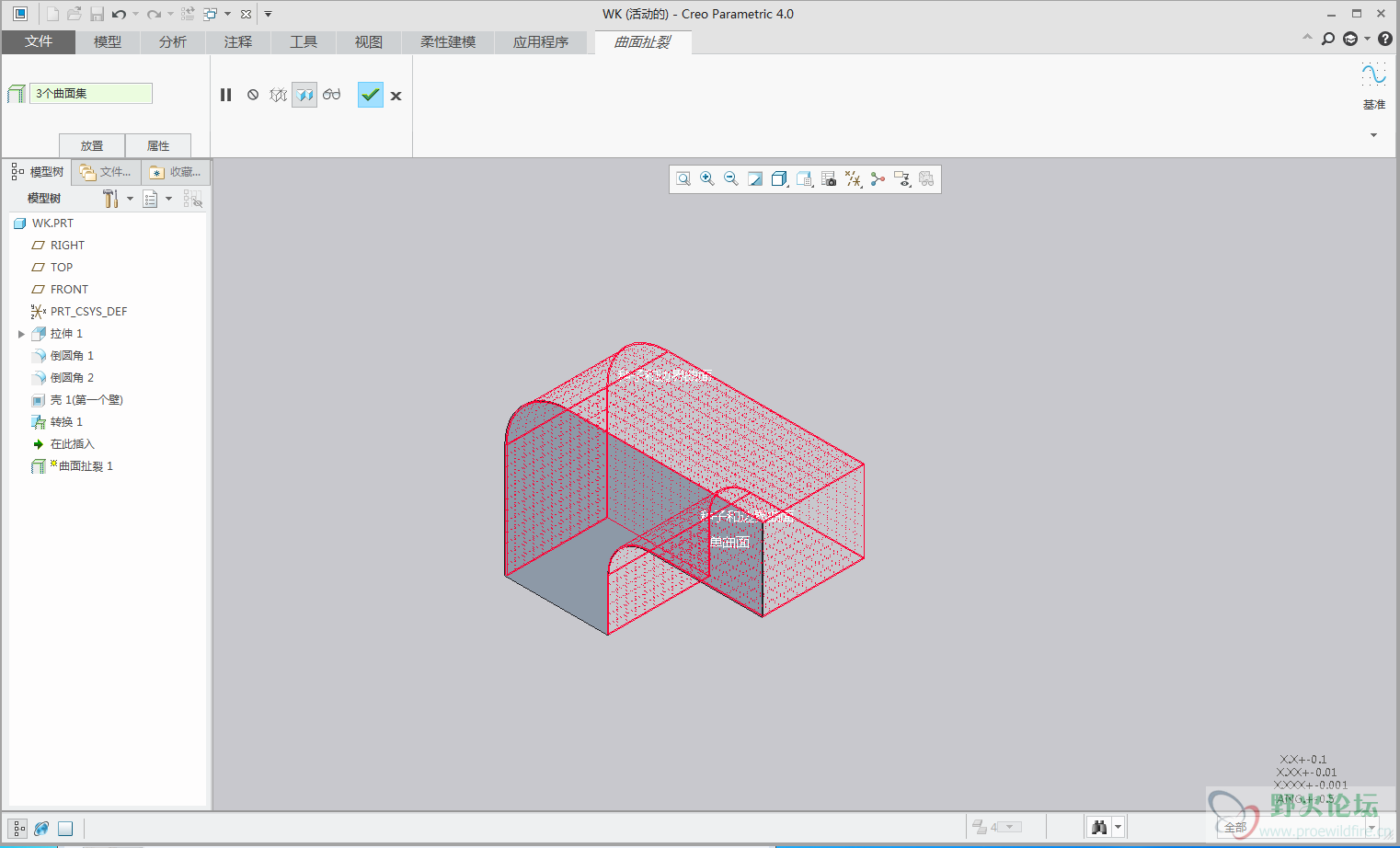Click the view manager camera icon

(829, 179)
